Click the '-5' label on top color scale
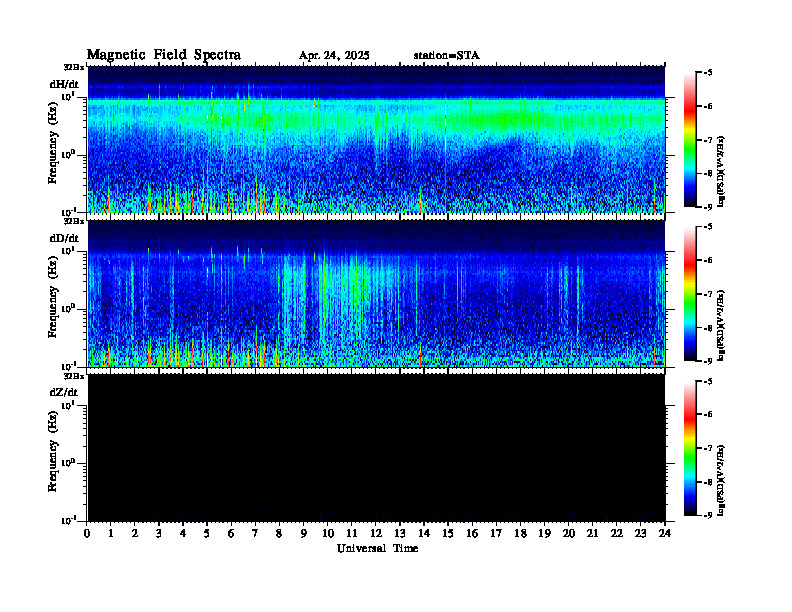Image resolution: width=792 pixels, height=612 pixels. (709, 73)
